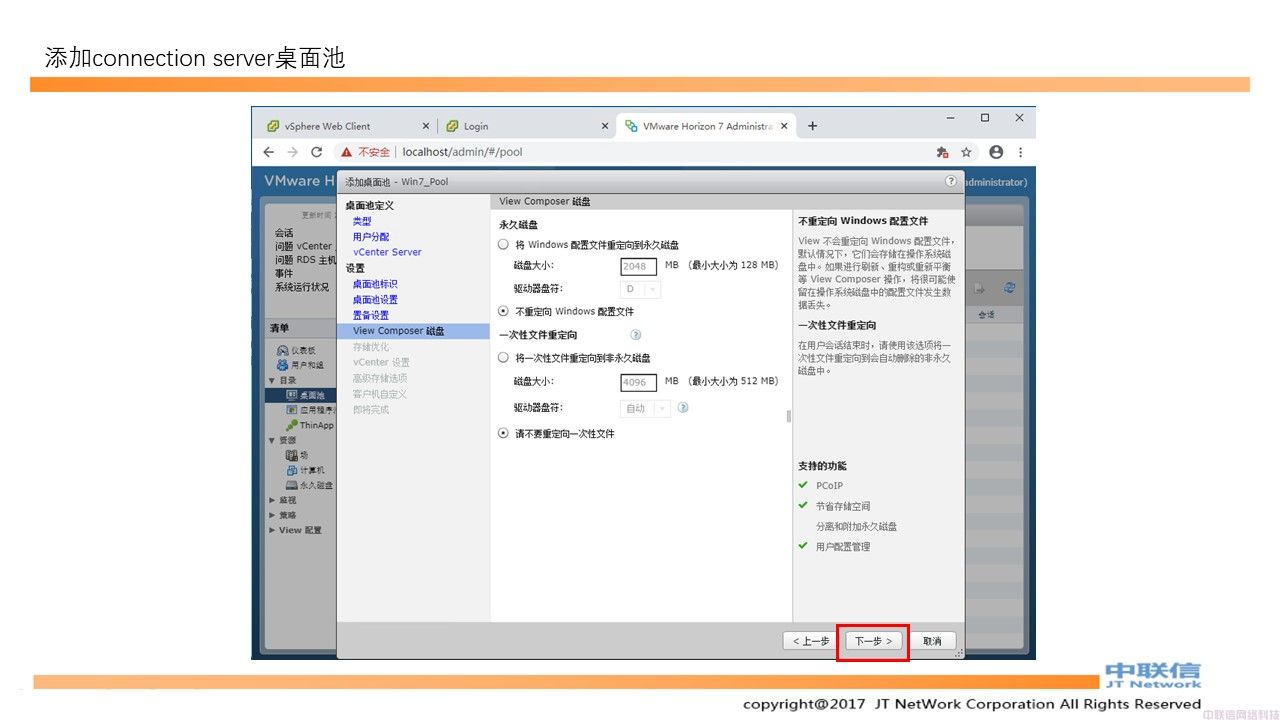
Task: Go to the 类型 wizard step
Action: point(362,221)
